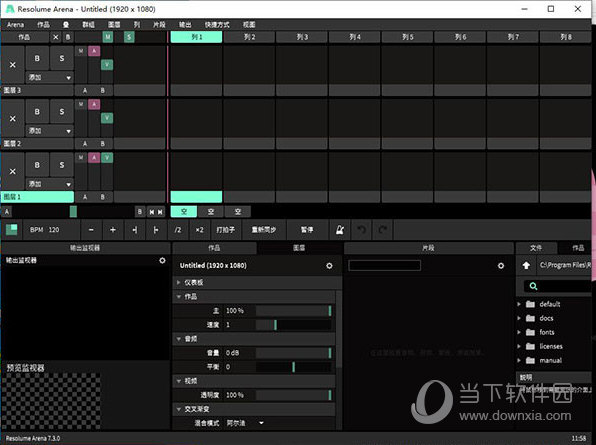Open the 片段 clip menu
The height and width of the screenshot is (445, 596).
pyautogui.click(x=159, y=25)
